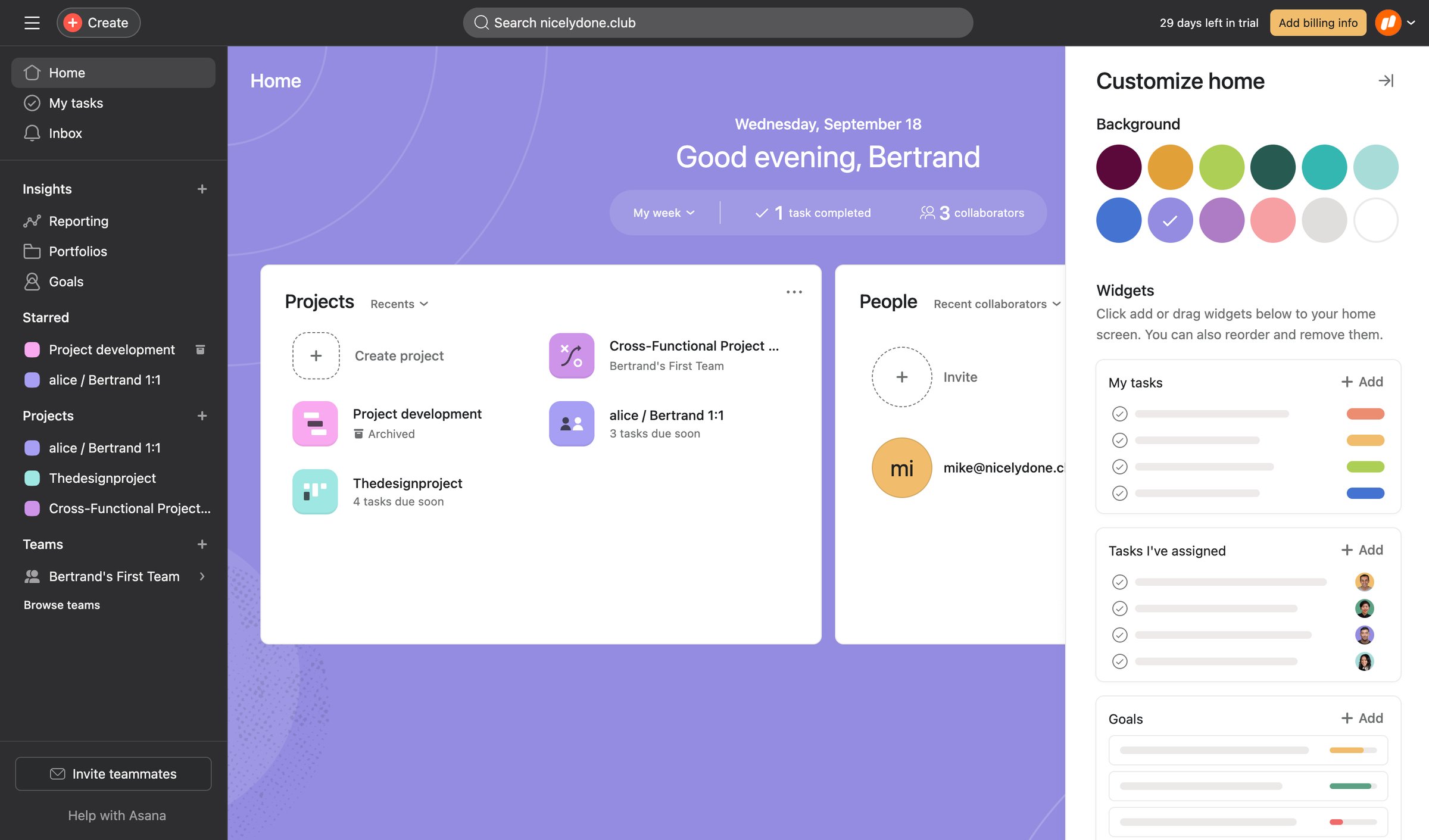This screenshot has height=840, width=1429.
Task: Open the pink Project development icon
Action: (x=315, y=424)
